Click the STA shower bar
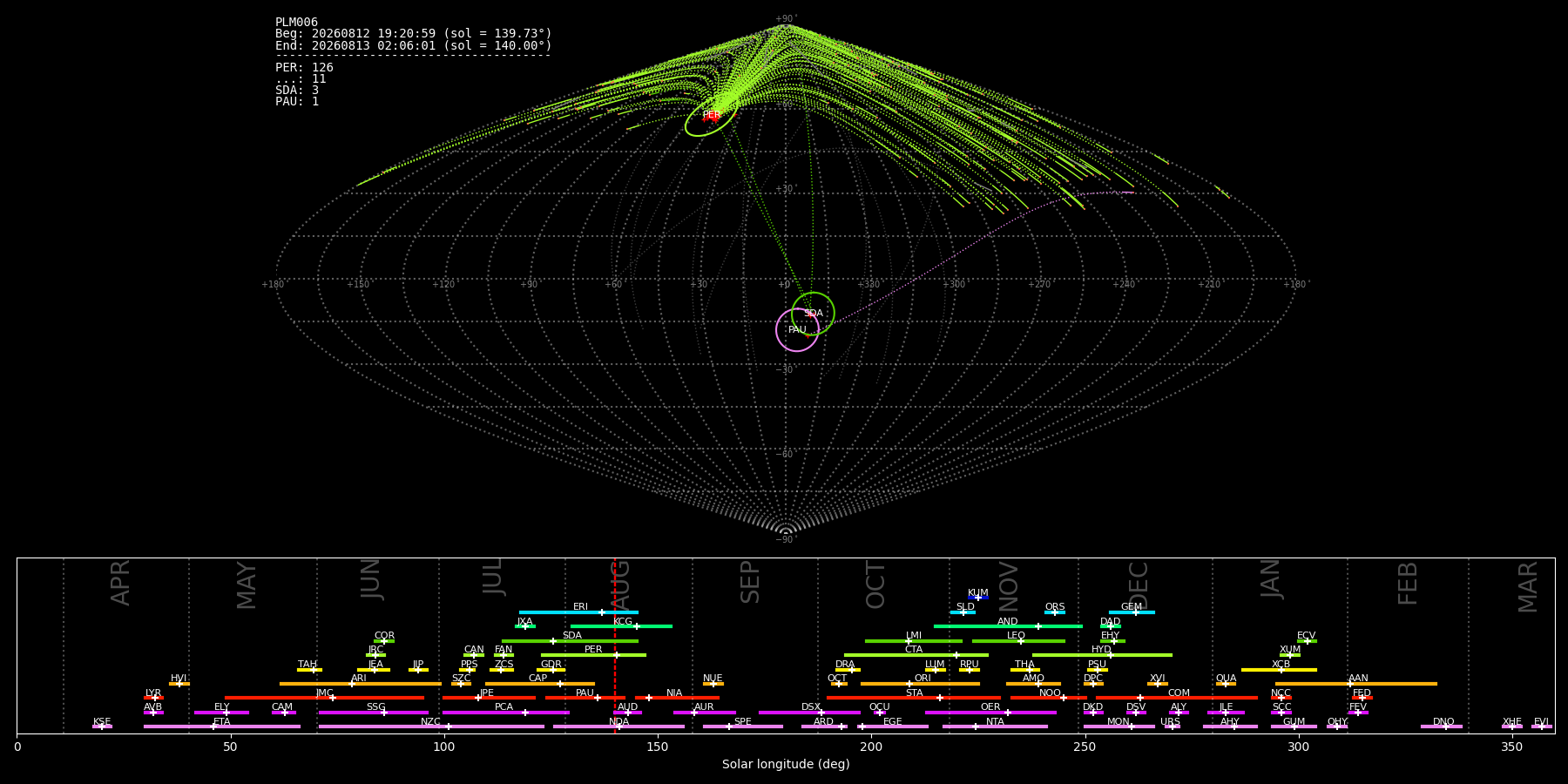 tap(914, 698)
